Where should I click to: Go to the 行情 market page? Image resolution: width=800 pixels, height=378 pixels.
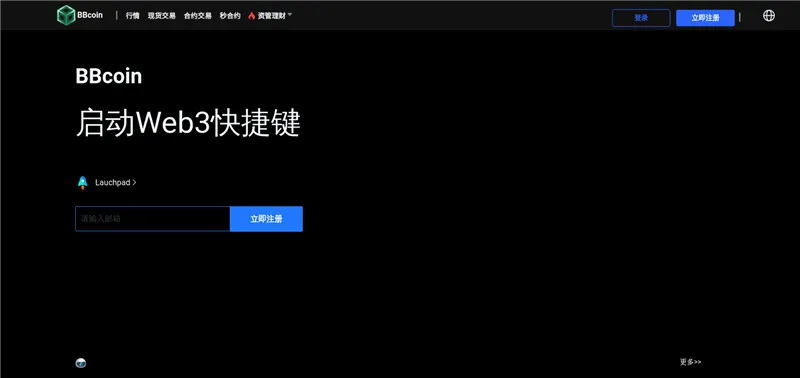tap(133, 16)
